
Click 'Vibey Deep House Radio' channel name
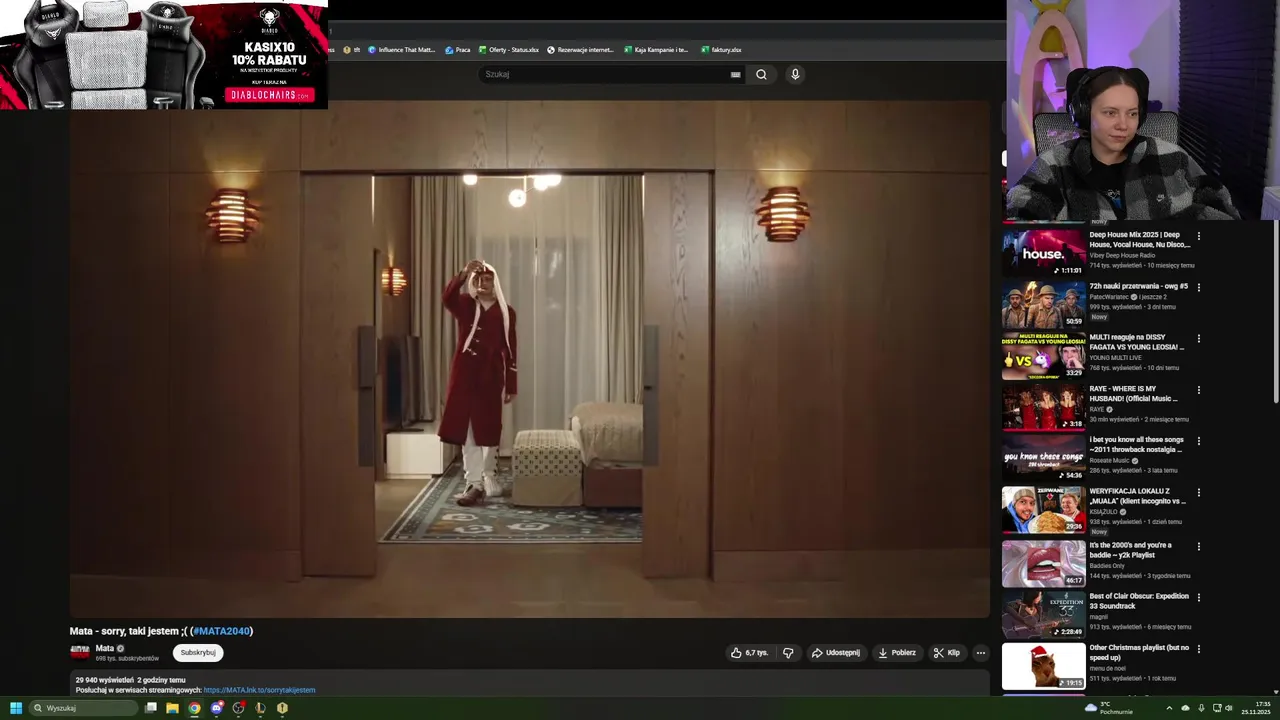[1122, 255]
